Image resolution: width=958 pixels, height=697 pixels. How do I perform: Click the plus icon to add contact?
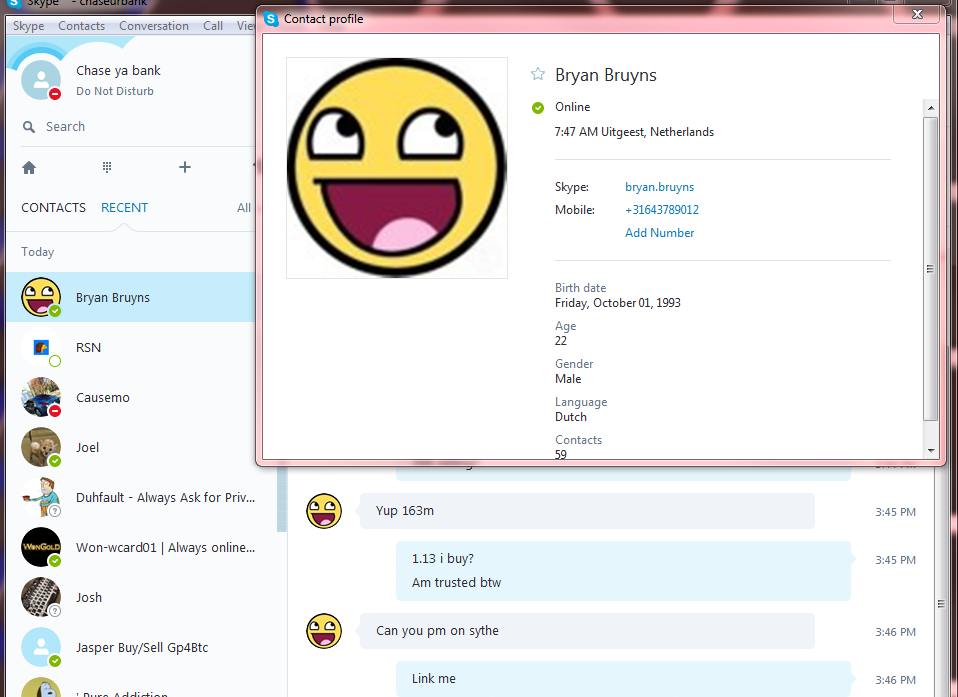[x=185, y=167]
